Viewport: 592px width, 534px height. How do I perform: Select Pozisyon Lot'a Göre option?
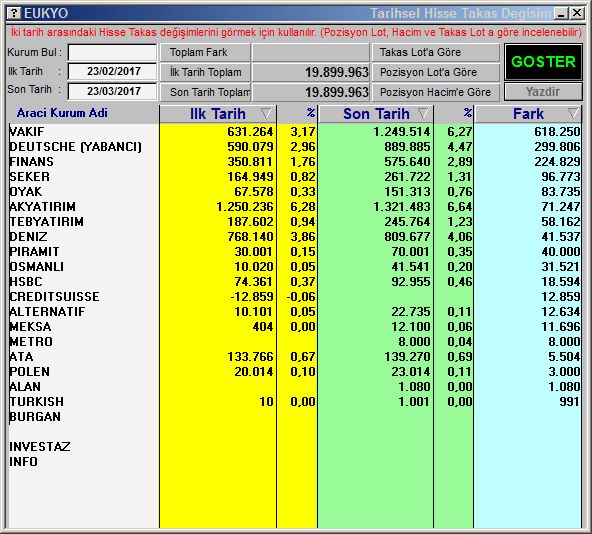click(x=436, y=72)
